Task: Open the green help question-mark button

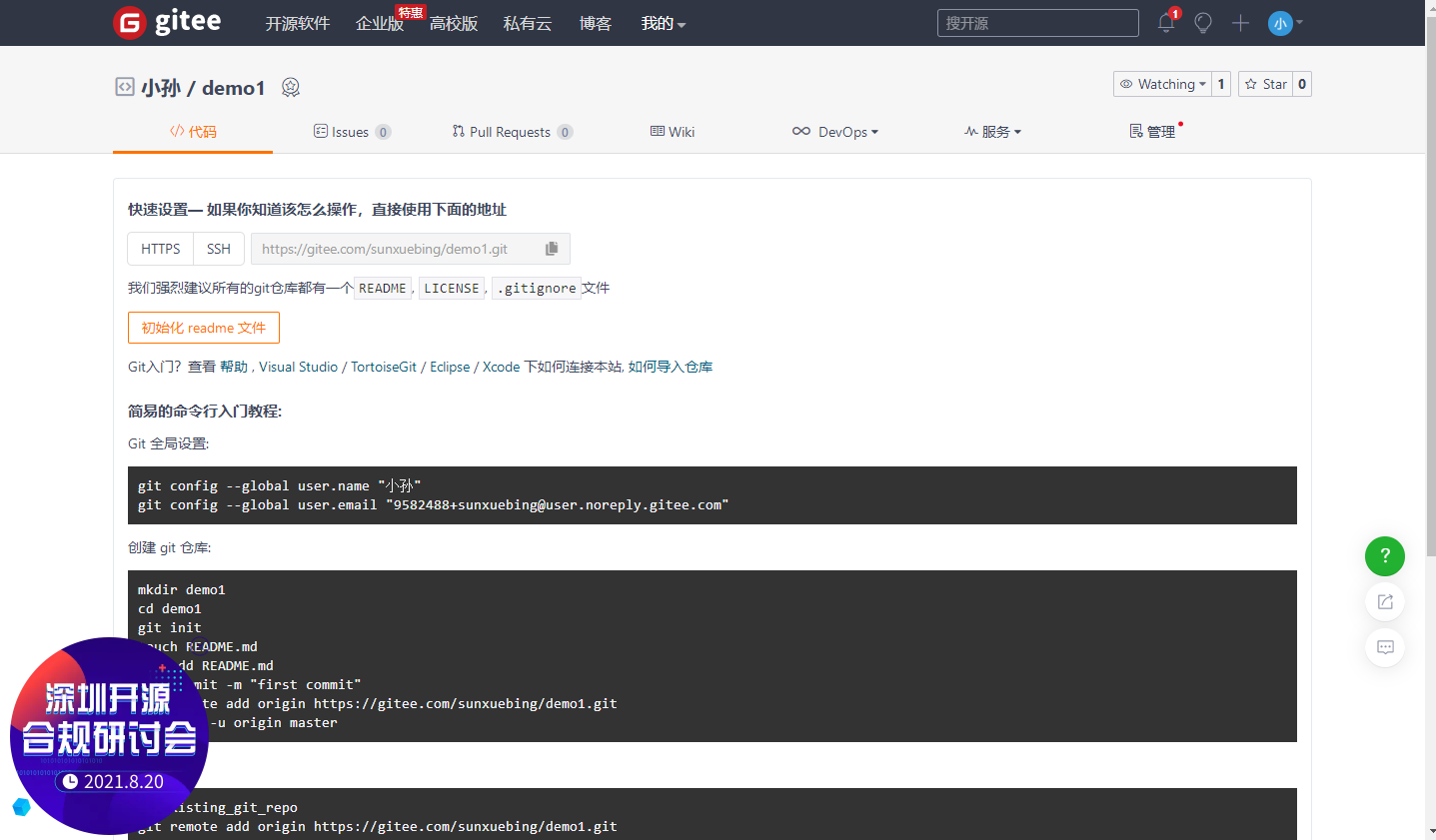Action: 1385,556
